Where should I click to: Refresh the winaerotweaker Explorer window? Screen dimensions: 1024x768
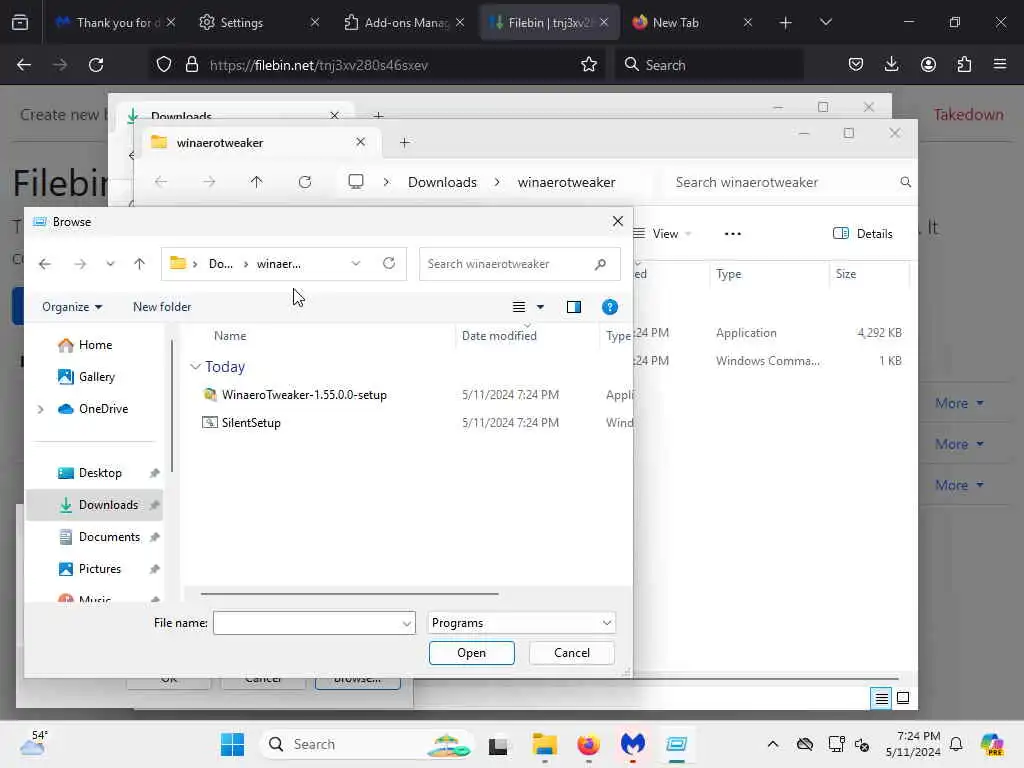point(304,182)
